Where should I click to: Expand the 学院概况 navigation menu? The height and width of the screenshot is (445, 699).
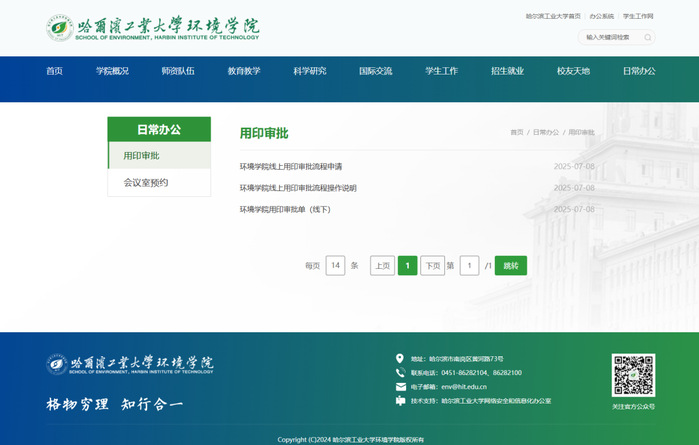[x=112, y=71]
